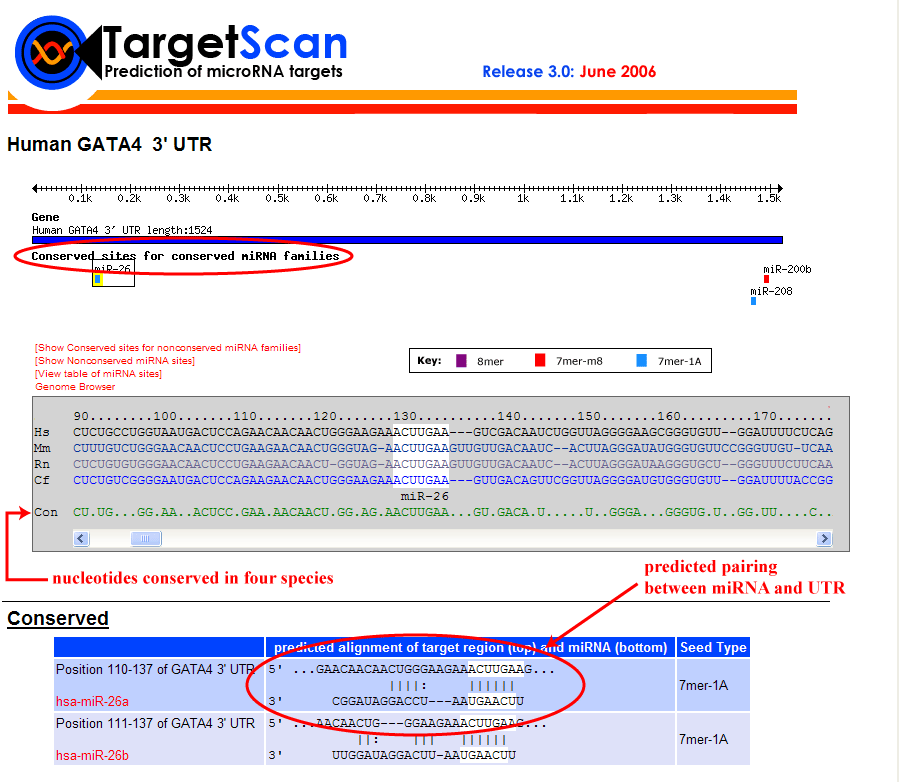Click the red miR-200b site marker
Image resolution: width=899 pixels, height=782 pixels.
click(766, 279)
